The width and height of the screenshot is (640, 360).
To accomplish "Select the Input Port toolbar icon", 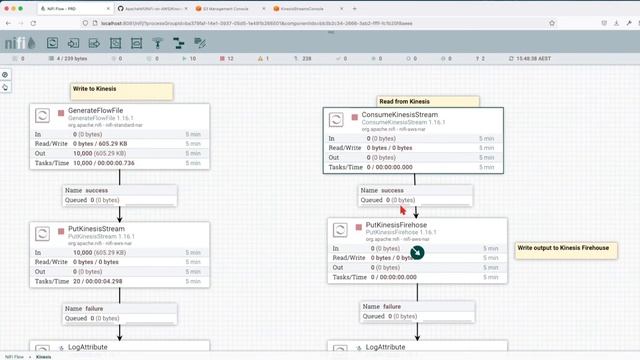I will pyautogui.click(x=73, y=43).
